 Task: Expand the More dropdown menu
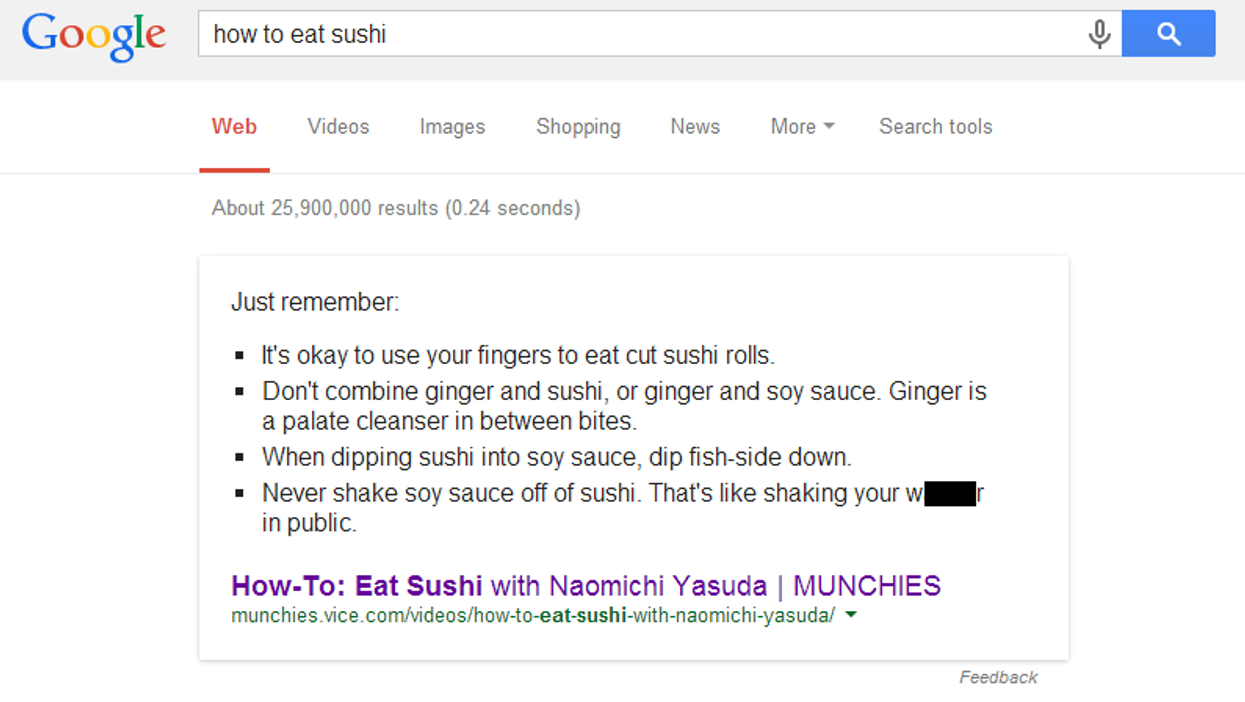pos(802,127)
